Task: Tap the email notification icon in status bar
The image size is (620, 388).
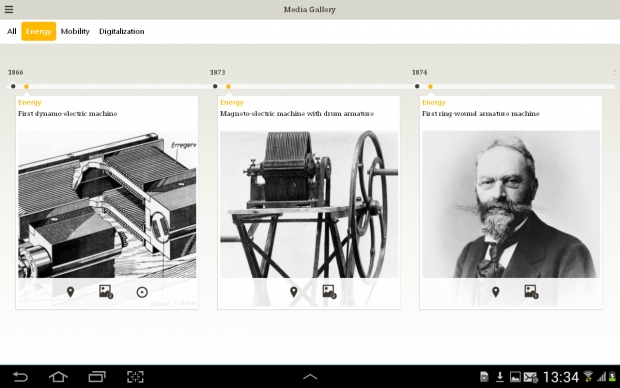Action: coord(531,377)
